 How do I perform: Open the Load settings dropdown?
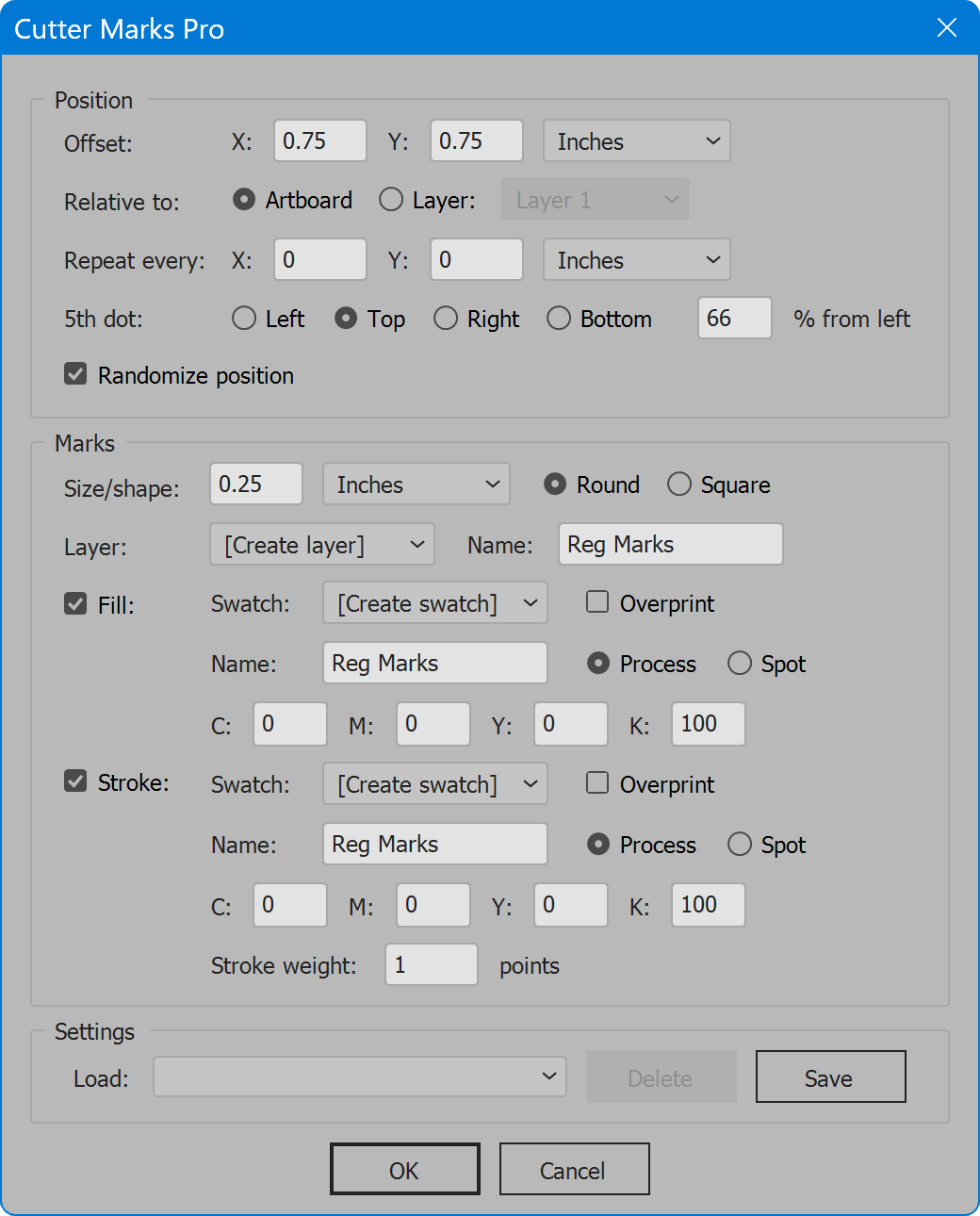coord(360,1076)
